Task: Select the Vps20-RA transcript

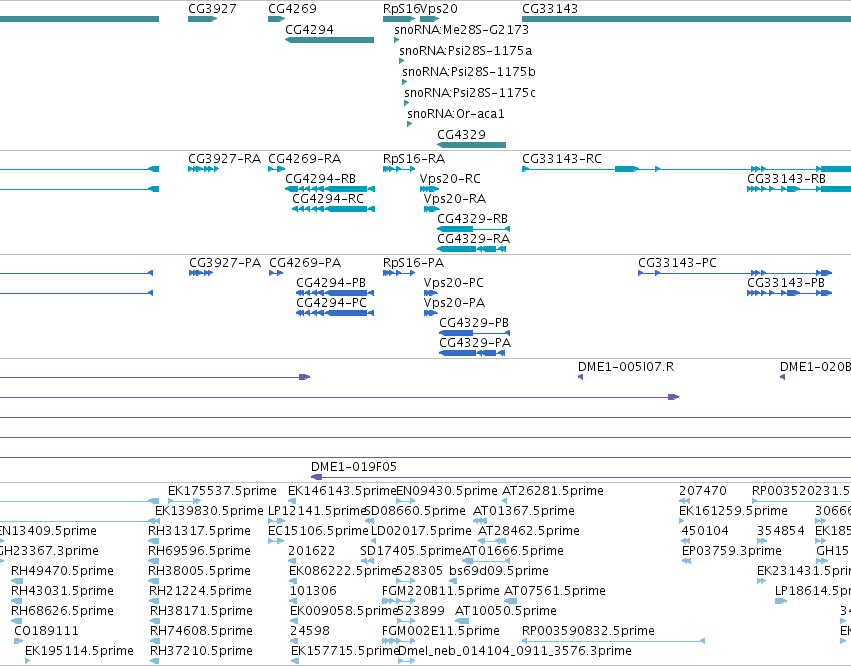Action: [431, 209]
